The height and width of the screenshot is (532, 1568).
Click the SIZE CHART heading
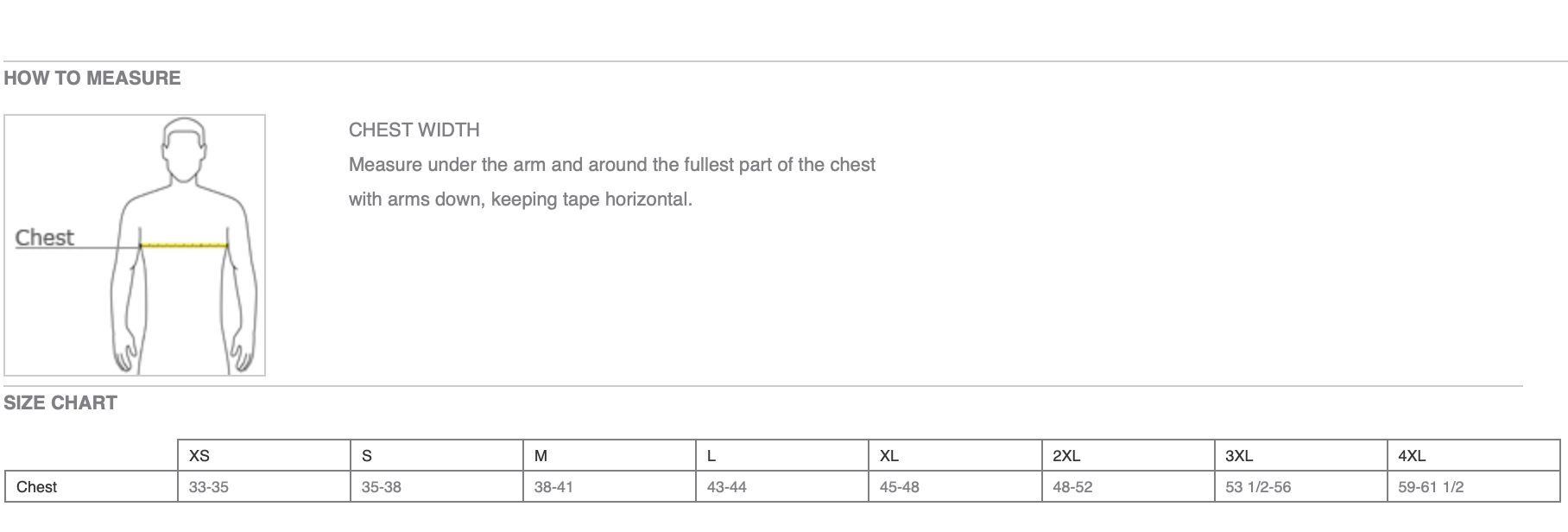(x=60, y=403)
